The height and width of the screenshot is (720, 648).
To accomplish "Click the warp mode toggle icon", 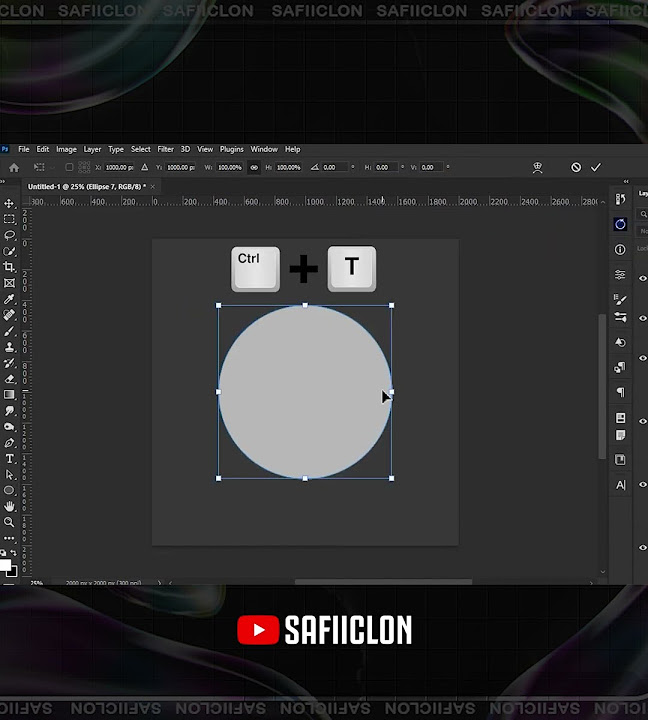I will click(x=537, y=168).
